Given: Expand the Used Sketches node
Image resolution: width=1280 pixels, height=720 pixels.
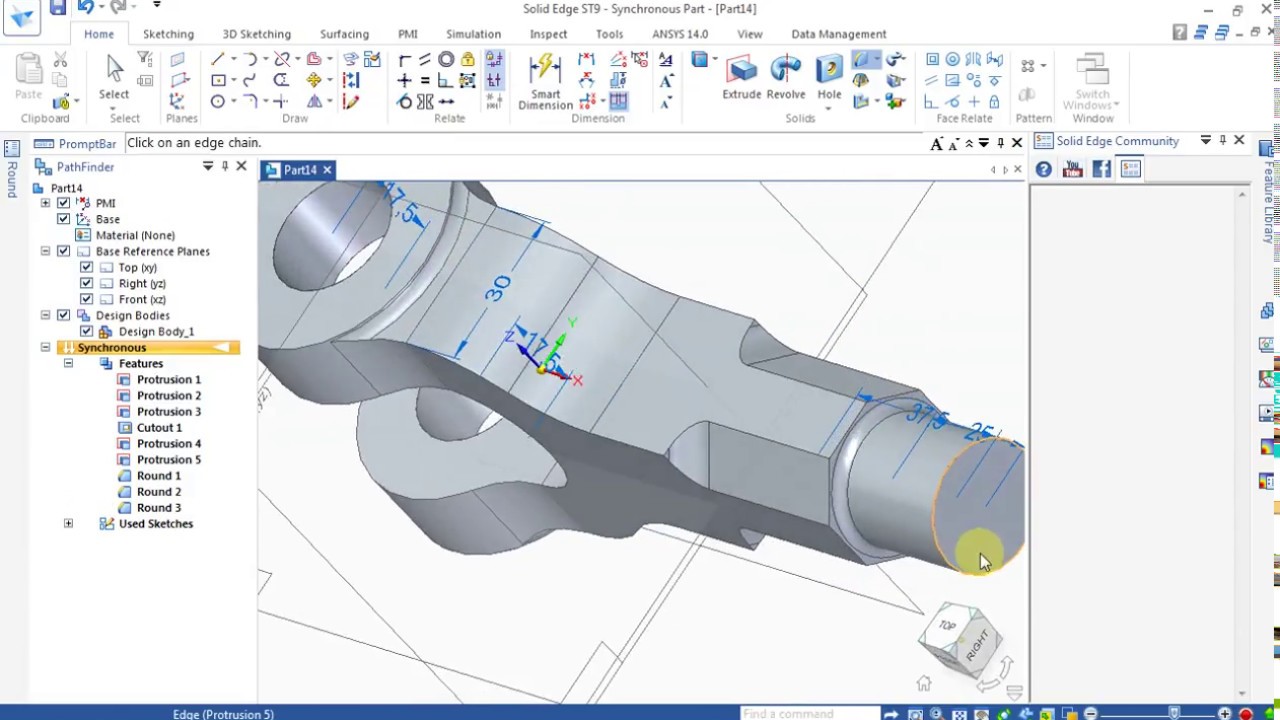Looking at the screenshot, I should point(68,523).
